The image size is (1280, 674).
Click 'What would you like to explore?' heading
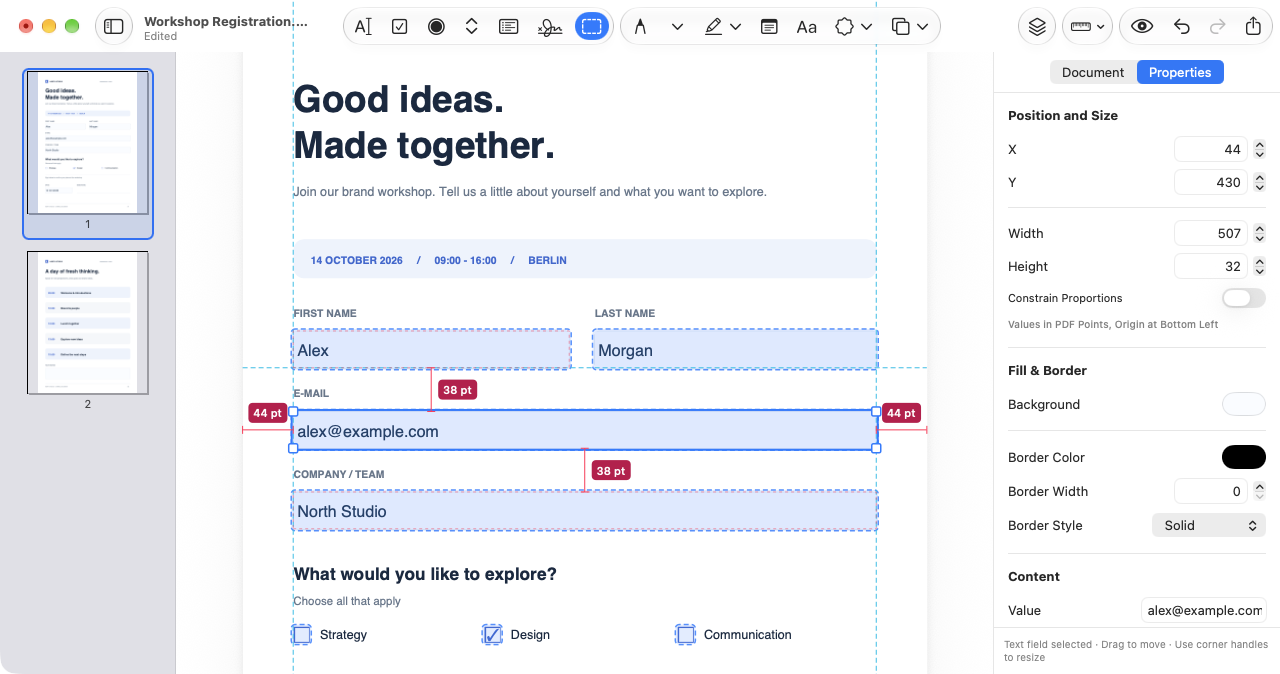point(425,574)
